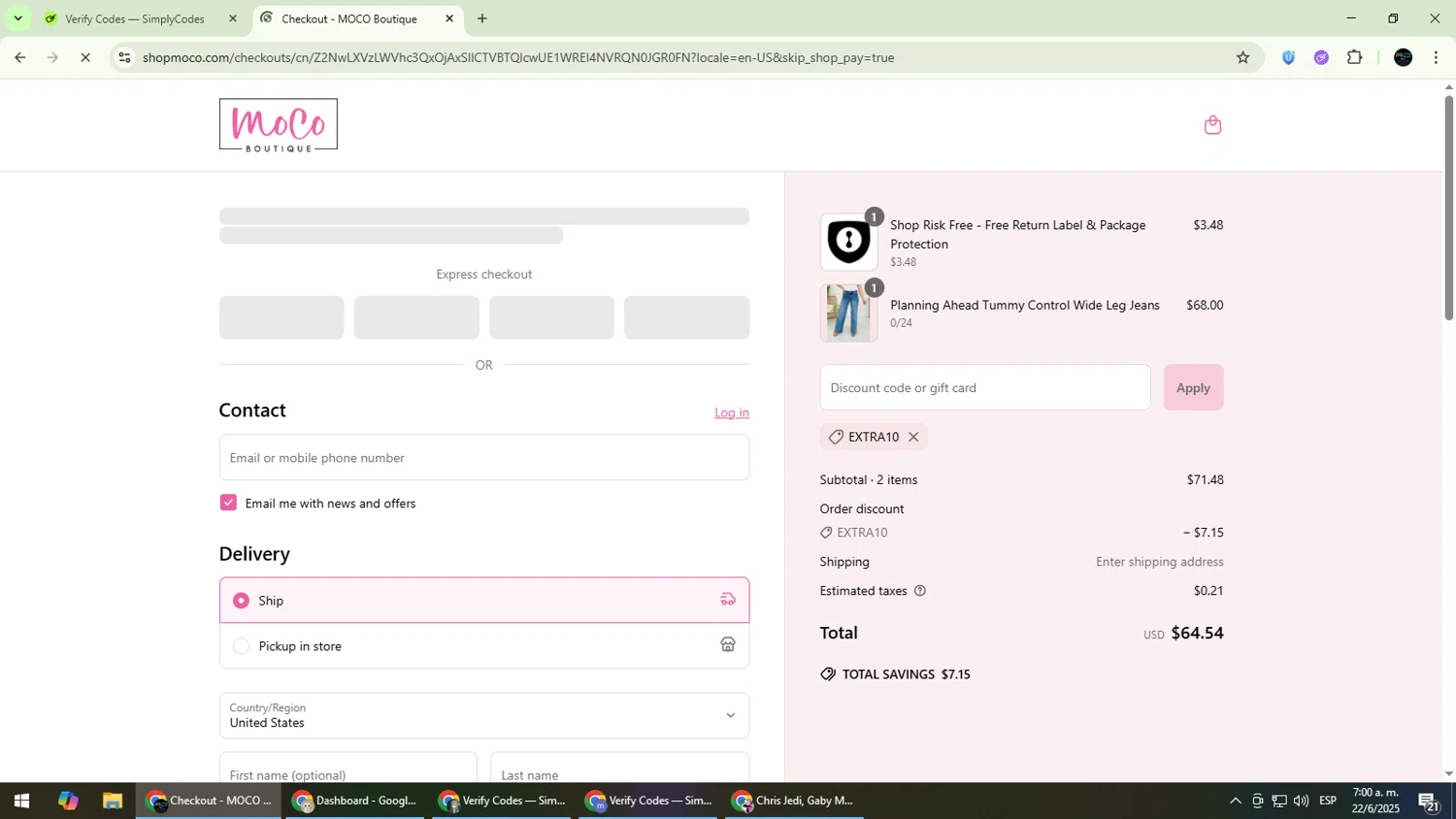This screenshot has height=819, width=1456.
Task: Click the Planning Ahead Tummy Control jeans title
Action: tap(1025, 305)
